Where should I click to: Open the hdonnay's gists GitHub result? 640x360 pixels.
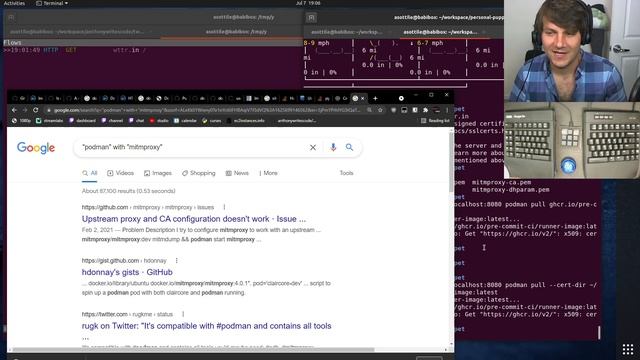127,272
